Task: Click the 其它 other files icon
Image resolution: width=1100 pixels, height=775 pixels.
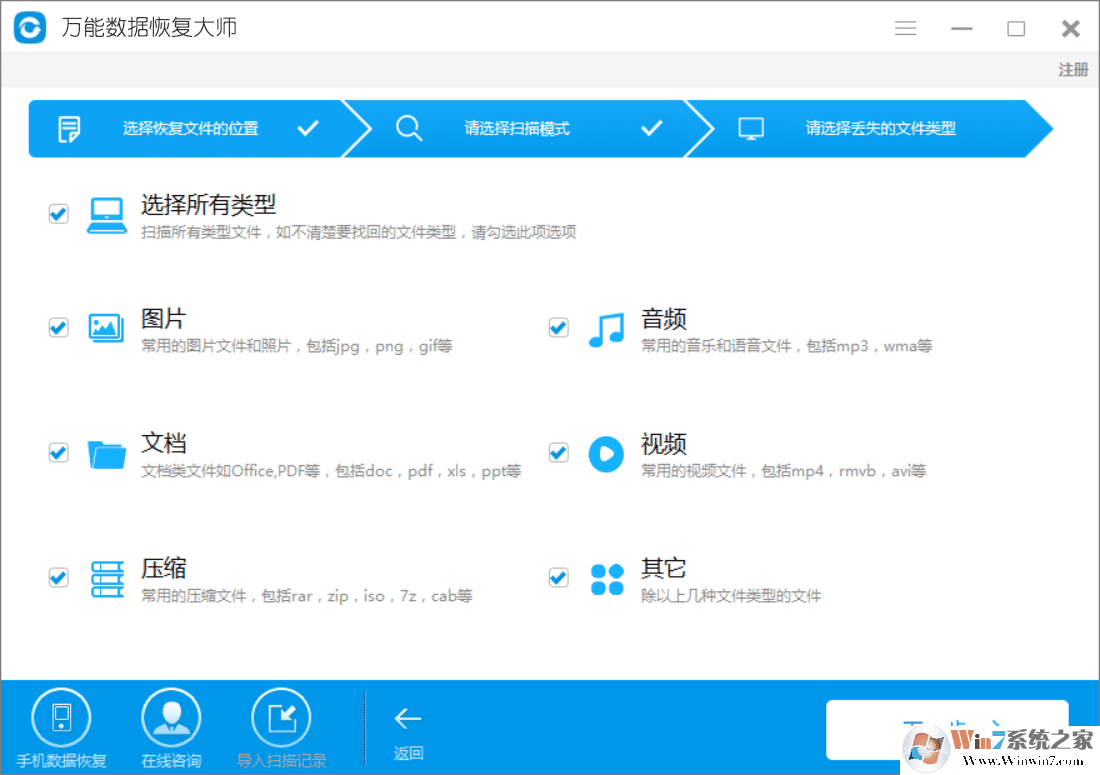Action: (606, 577)
